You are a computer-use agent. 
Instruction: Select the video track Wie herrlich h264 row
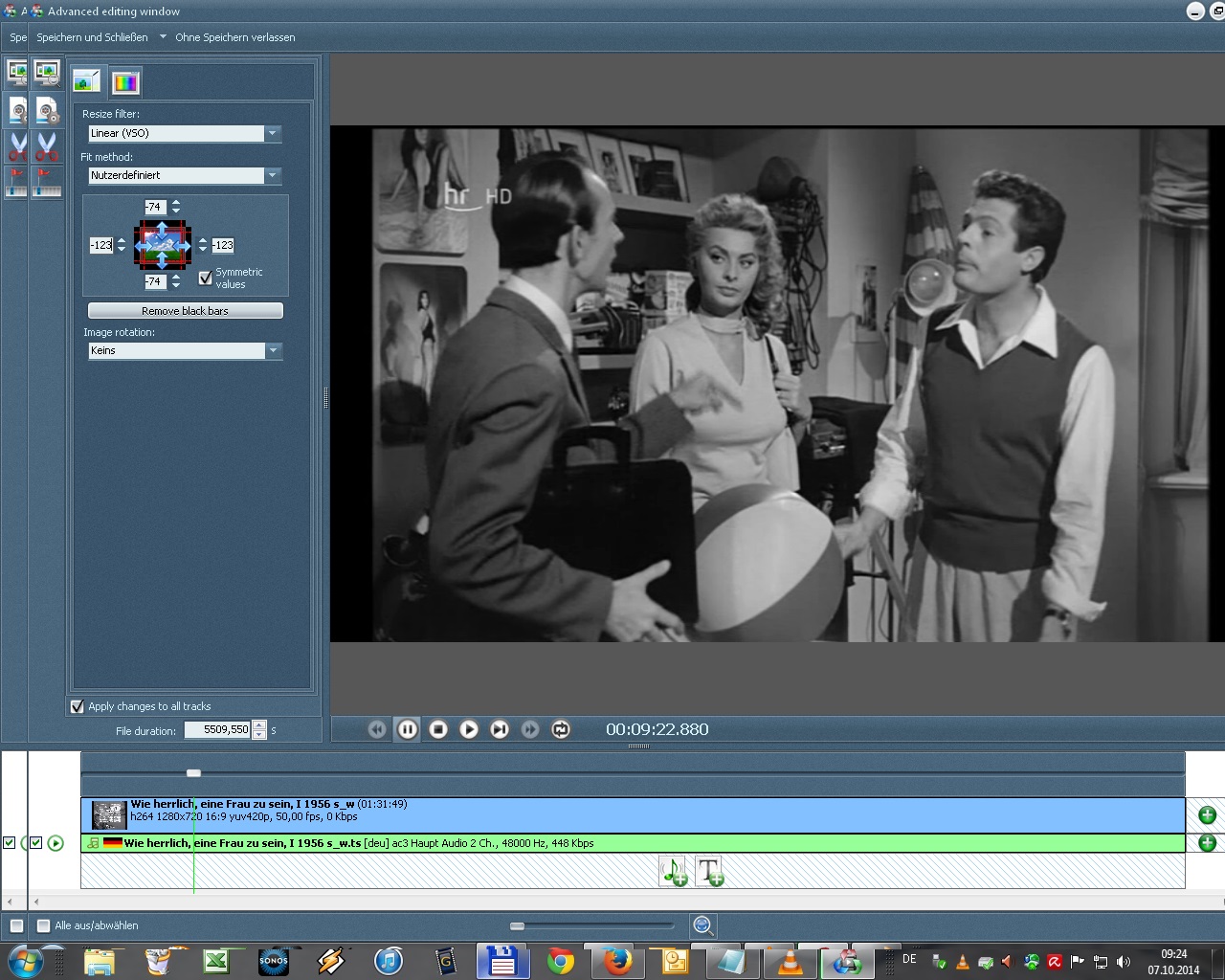[x=633, y=815]
